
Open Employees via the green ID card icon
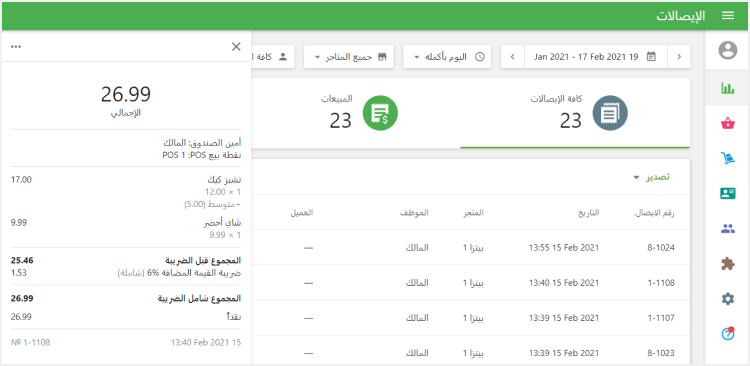728,193
